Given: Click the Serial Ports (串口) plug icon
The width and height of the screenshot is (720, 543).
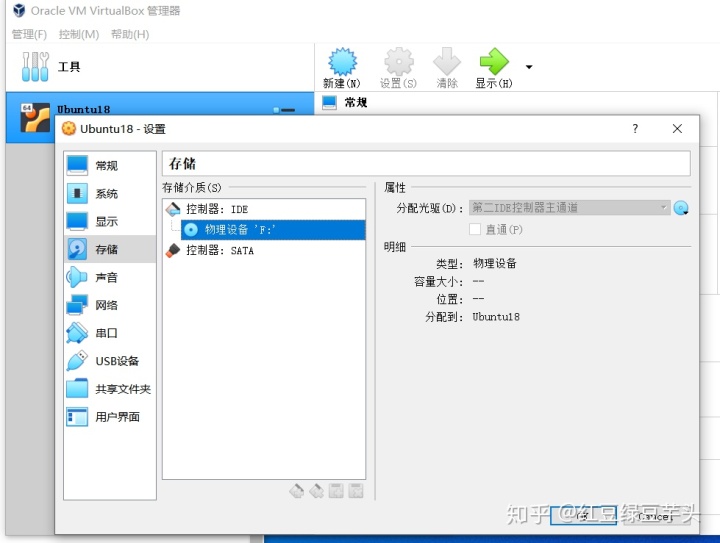Looking at the screenshot, I should coord(77,333).
